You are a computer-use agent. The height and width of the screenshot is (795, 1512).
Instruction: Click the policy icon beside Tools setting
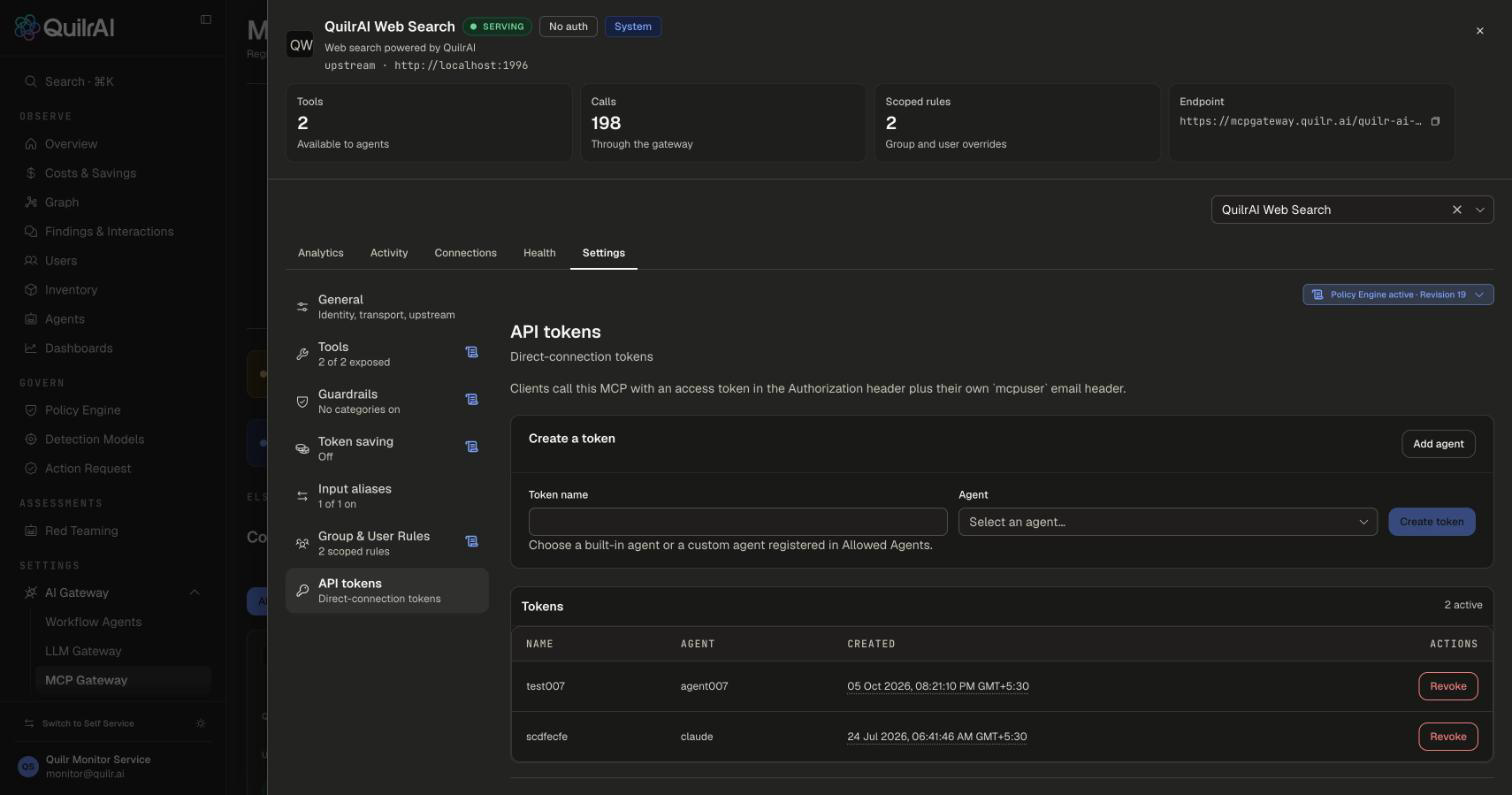[x=471, y=352]
